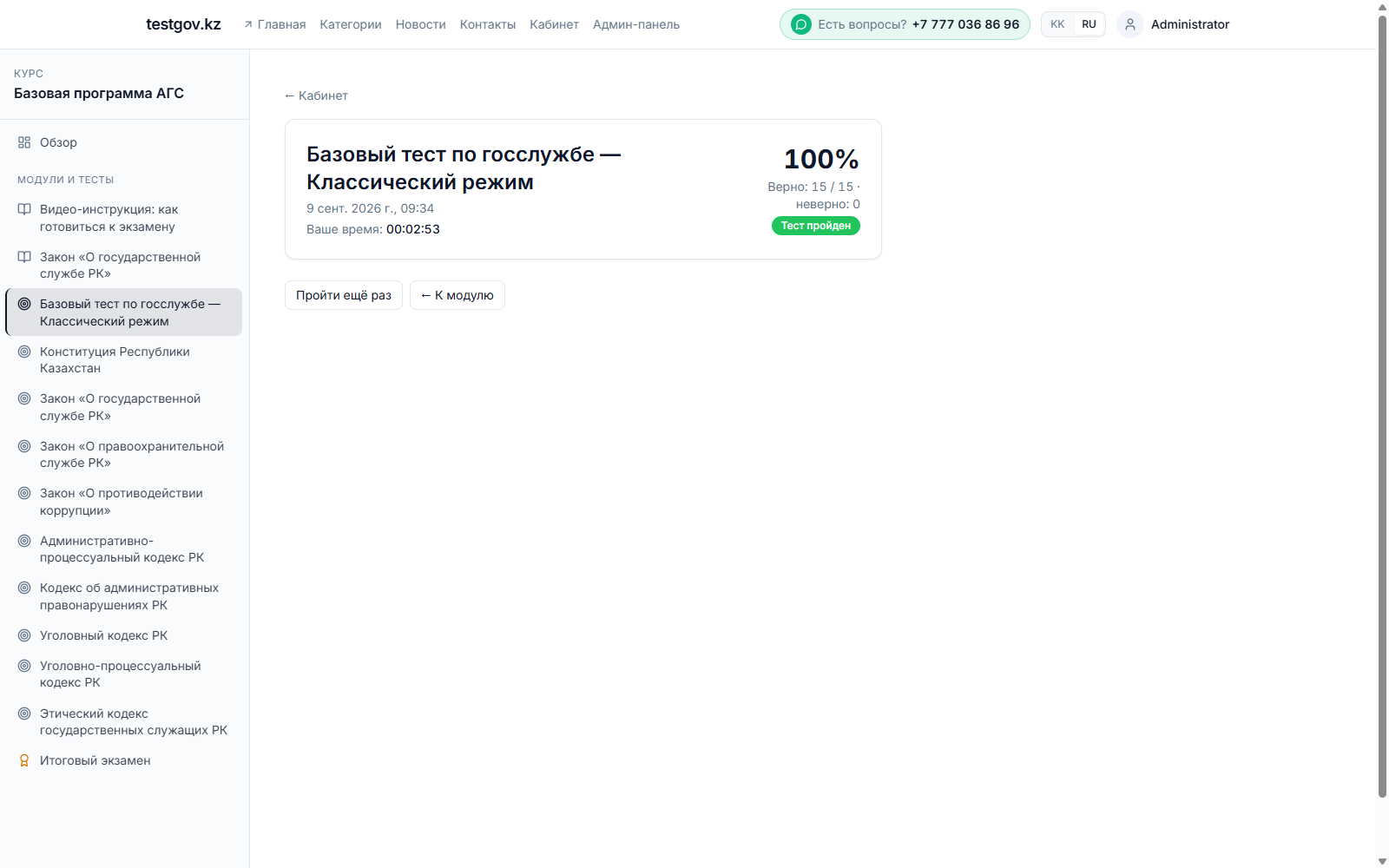This screenshot has width=1389, height=868.
Task: Click target icon beside Кодекс об административных правонарушениях
Action: (x=24, y=588)
